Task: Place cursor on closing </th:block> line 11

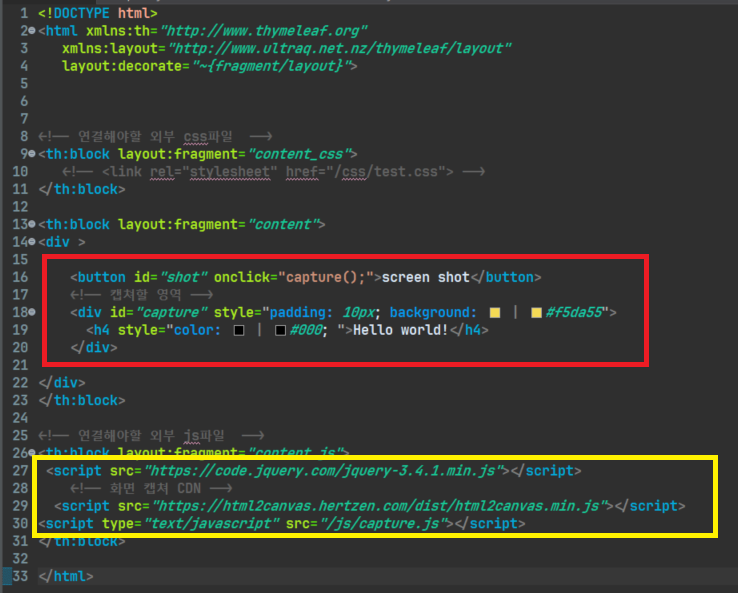Action: pyautogui.click(x=82, y=189)
